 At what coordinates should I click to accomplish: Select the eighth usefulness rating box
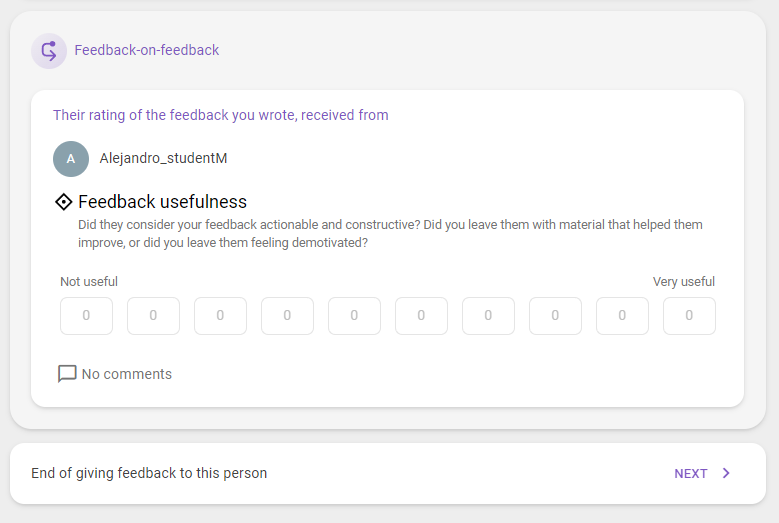click(x=555, y=316)
